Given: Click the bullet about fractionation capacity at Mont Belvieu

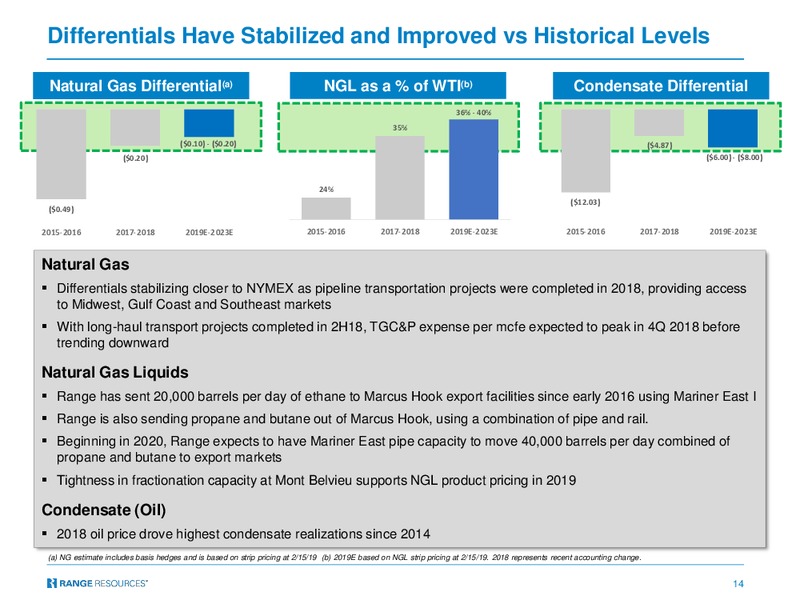Looking at the screenshot, I should pos(316,481).
